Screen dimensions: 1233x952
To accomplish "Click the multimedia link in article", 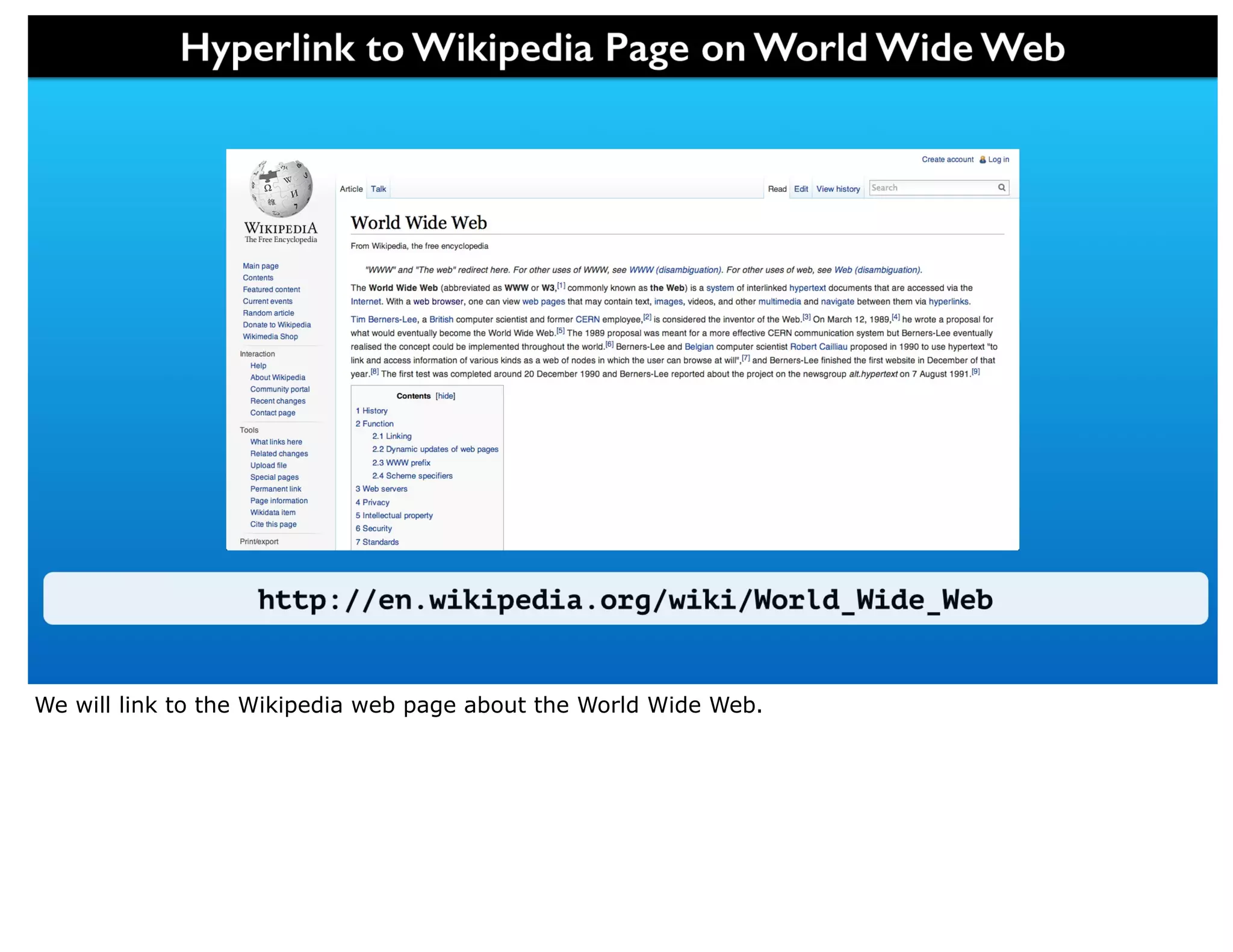I will pyautogui.click(x=780, y=302).
